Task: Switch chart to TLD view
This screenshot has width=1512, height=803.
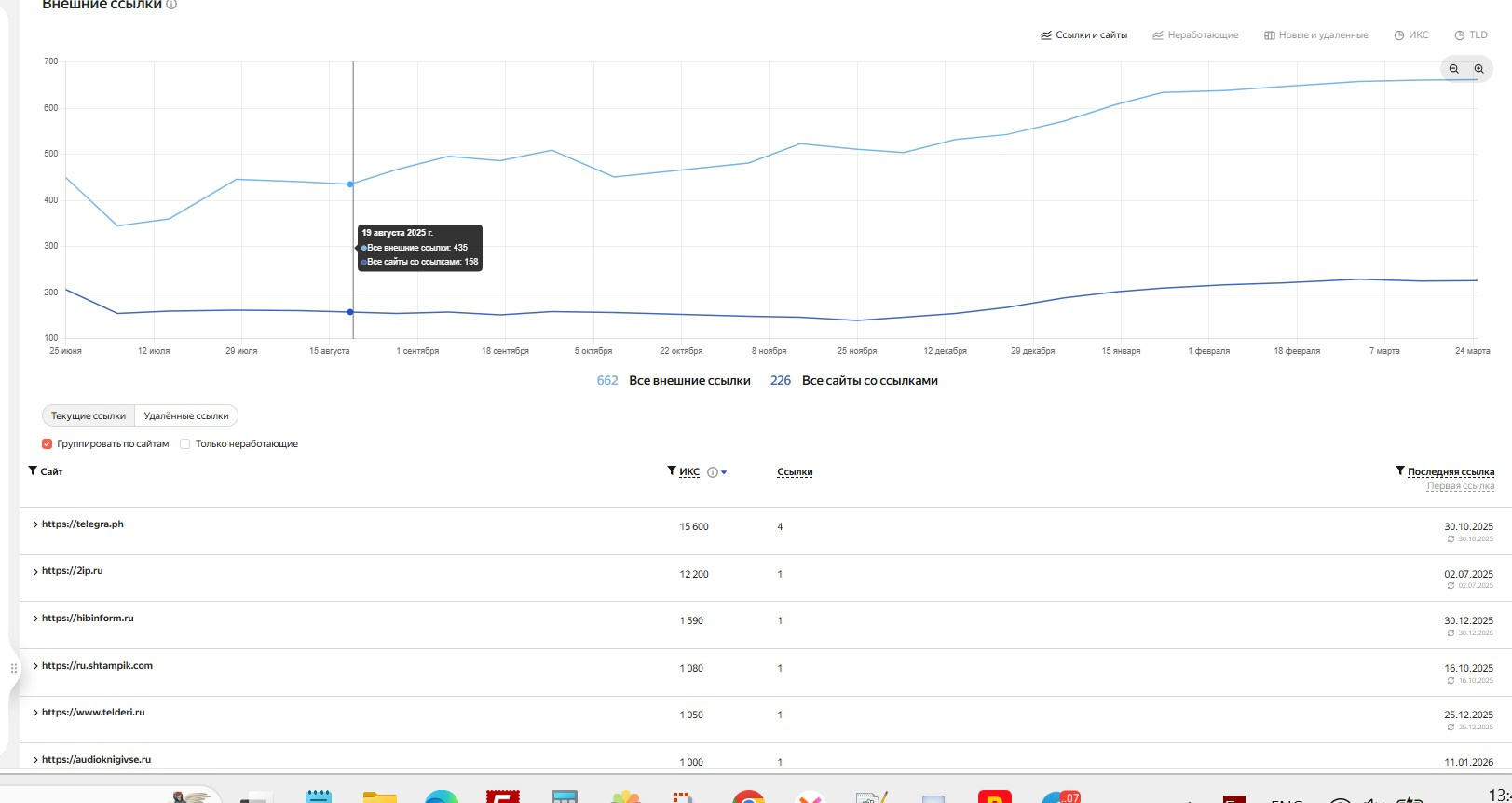Action: pos(1471,35)
